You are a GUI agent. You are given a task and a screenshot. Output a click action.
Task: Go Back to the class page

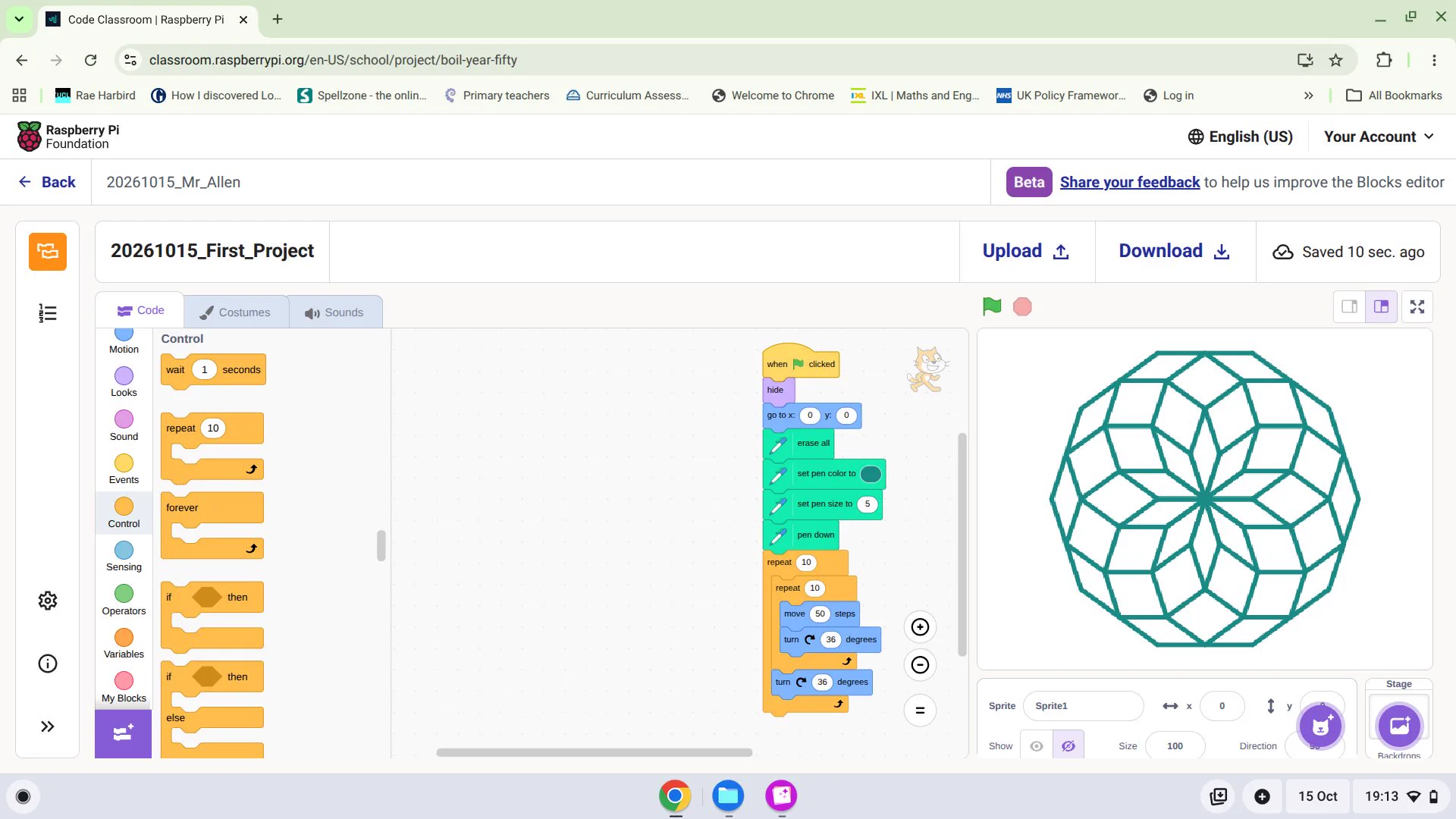point(47,182)
